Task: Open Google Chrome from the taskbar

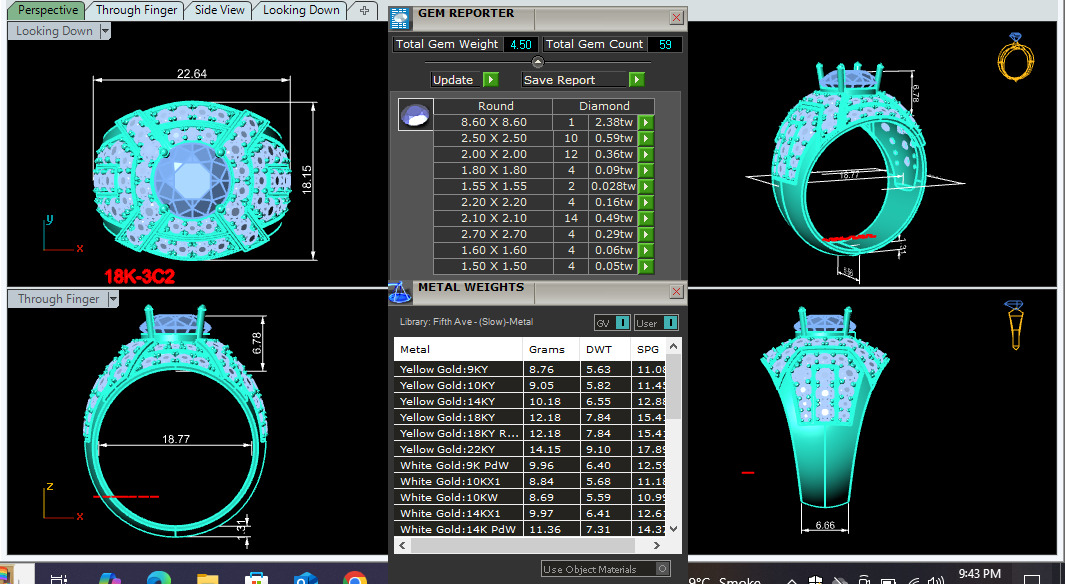Action: click(x=355, y=579)
